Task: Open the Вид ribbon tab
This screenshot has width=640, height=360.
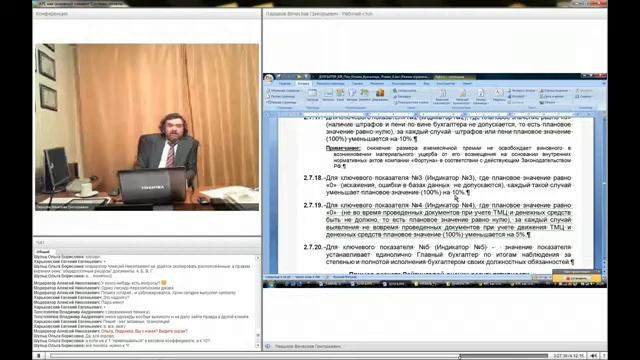Action: (x=427, y=84)
